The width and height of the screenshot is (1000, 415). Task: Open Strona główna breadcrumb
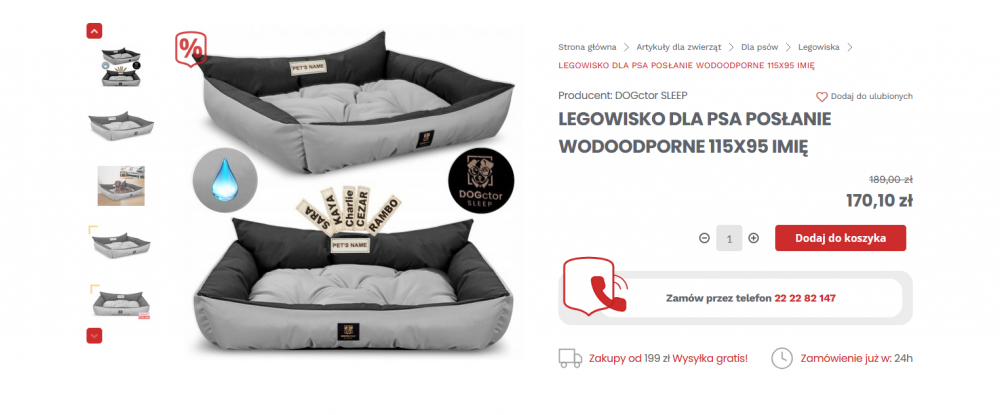587,47
